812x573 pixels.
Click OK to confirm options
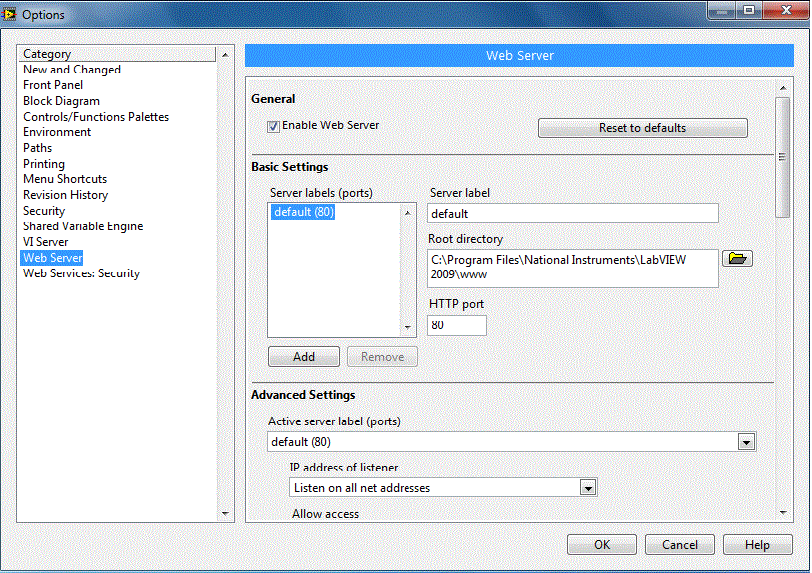[601, 545]
